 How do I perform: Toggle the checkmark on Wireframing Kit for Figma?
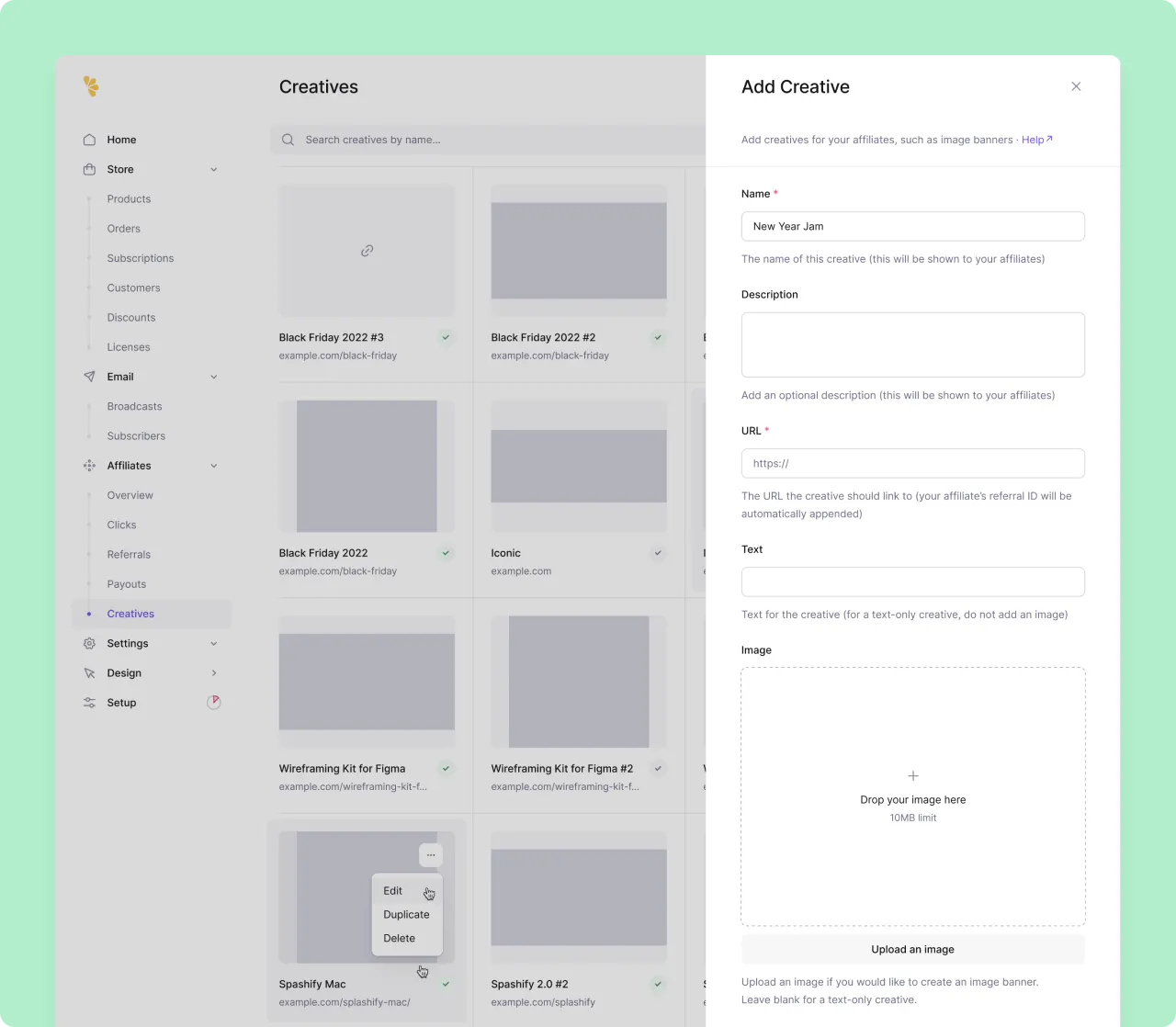tap(446, 769)
